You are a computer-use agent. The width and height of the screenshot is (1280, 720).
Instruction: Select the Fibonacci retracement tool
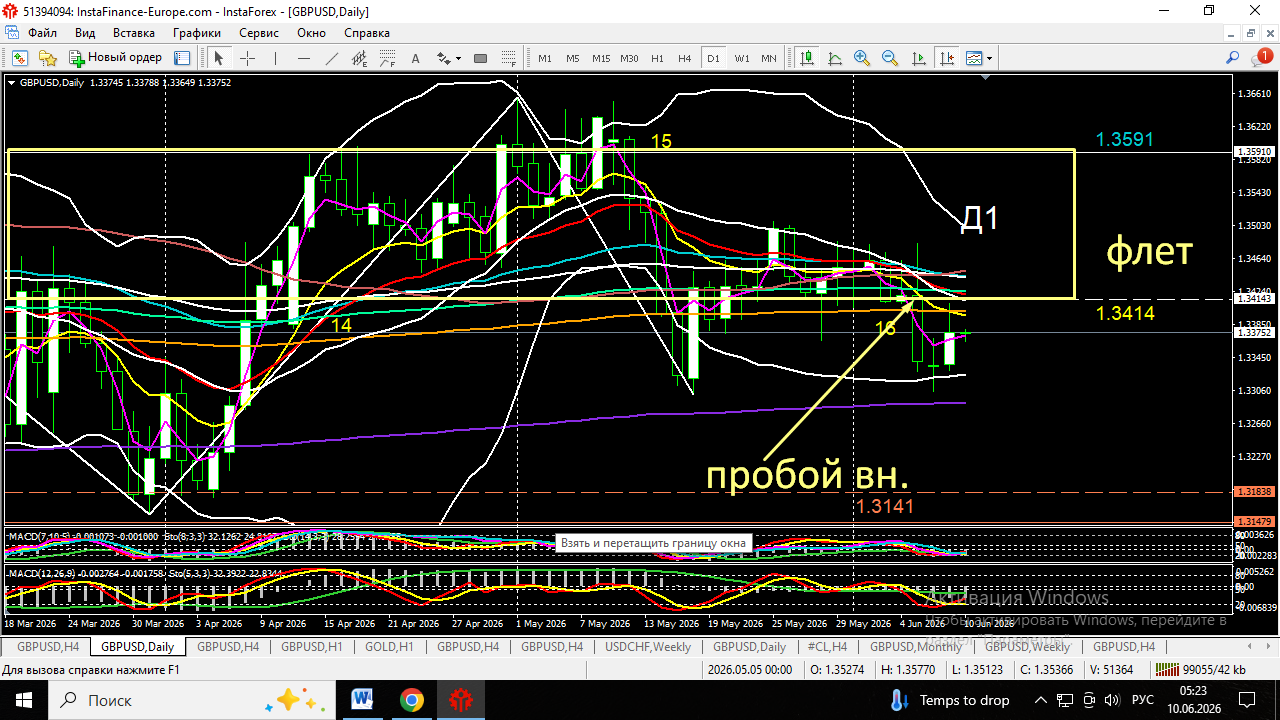(x=388, y=58)
